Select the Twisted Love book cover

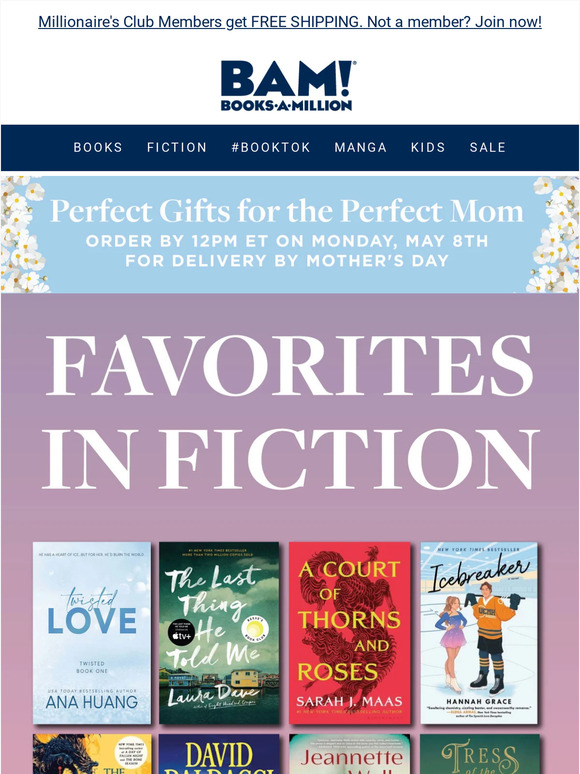click(x=92, y=633)
